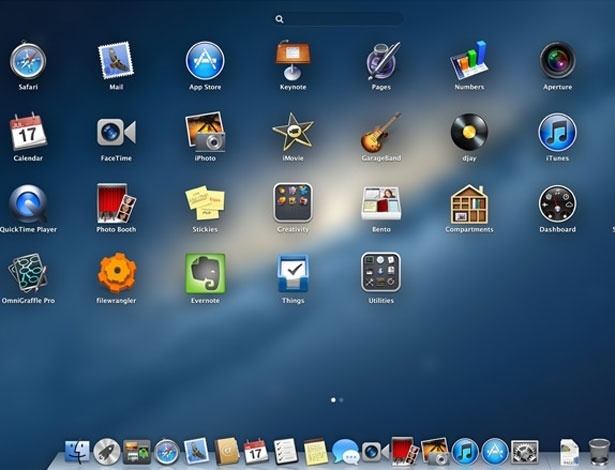Open iPhoto from the Launchpad grid

click(x=205, y=132)
